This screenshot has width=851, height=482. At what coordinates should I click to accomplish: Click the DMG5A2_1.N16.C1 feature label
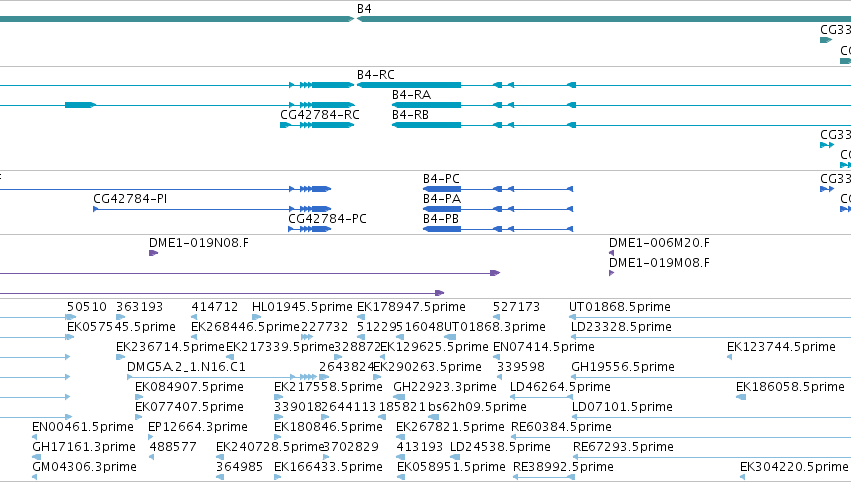click(186, 367)
